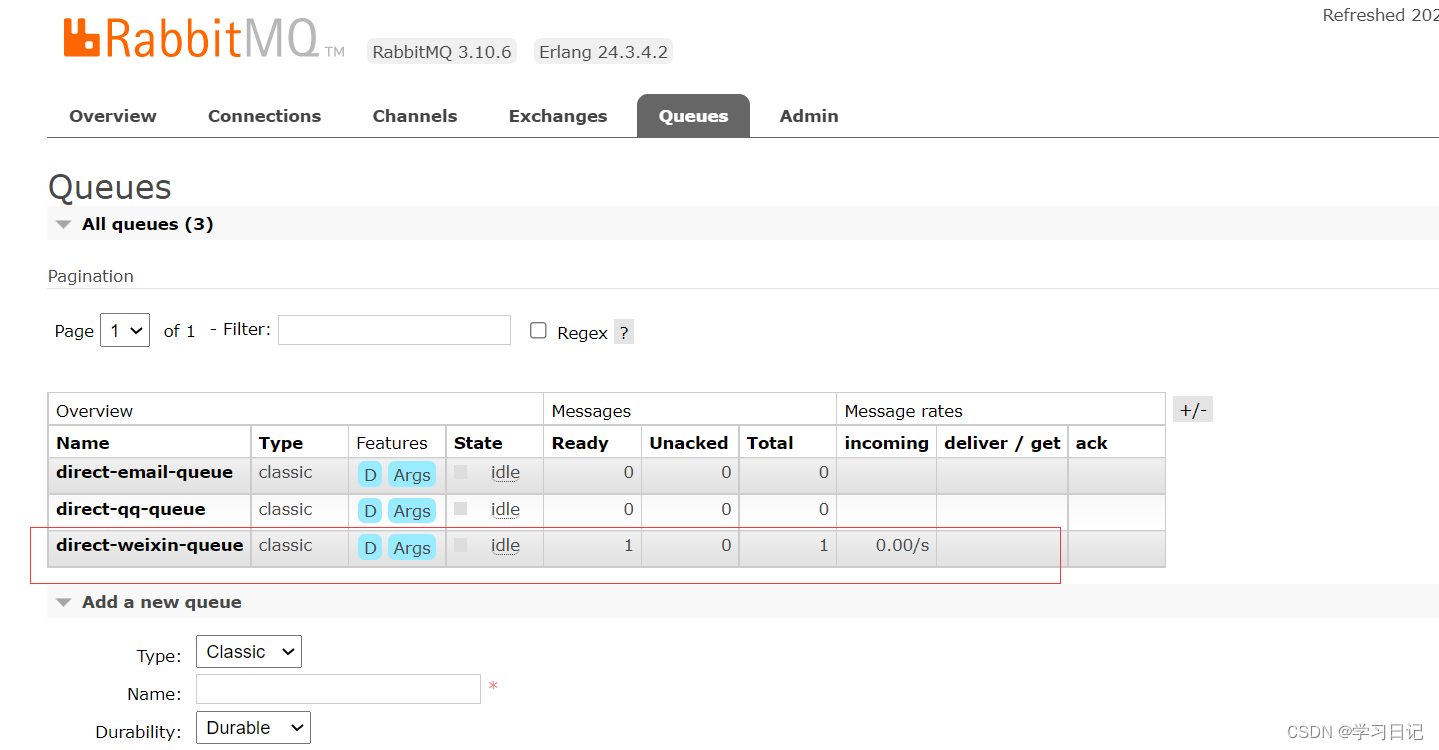Click idle state of direct-weixin-queue
1439x750 pixels.
[505, 545]
